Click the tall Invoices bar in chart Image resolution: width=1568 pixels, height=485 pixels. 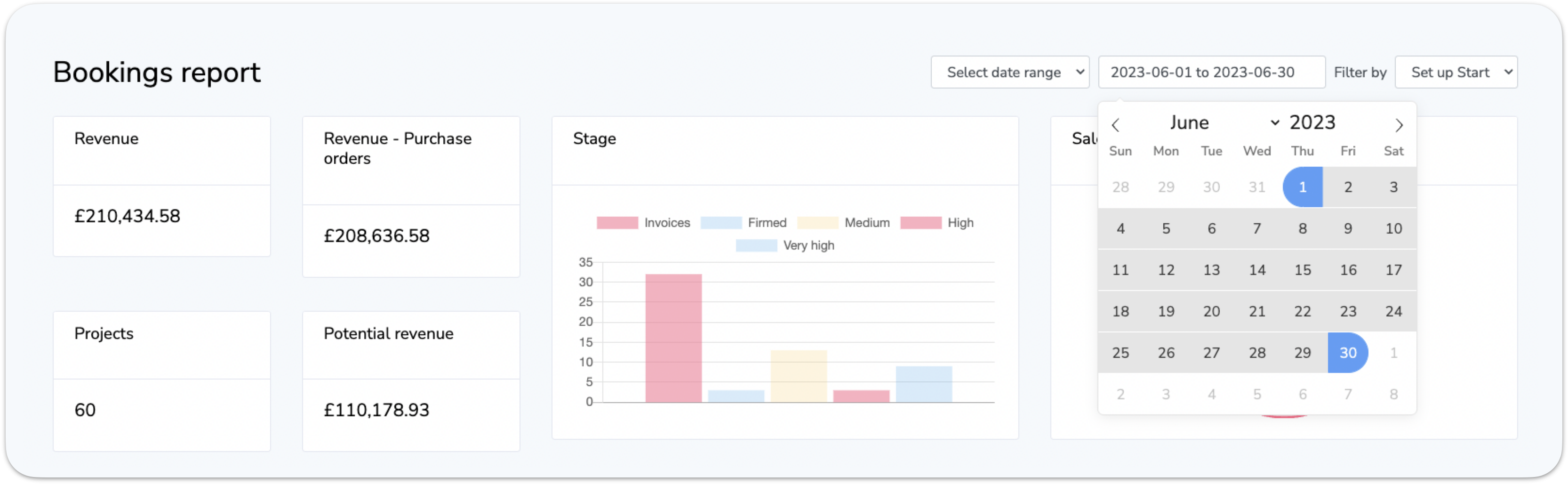673,338
